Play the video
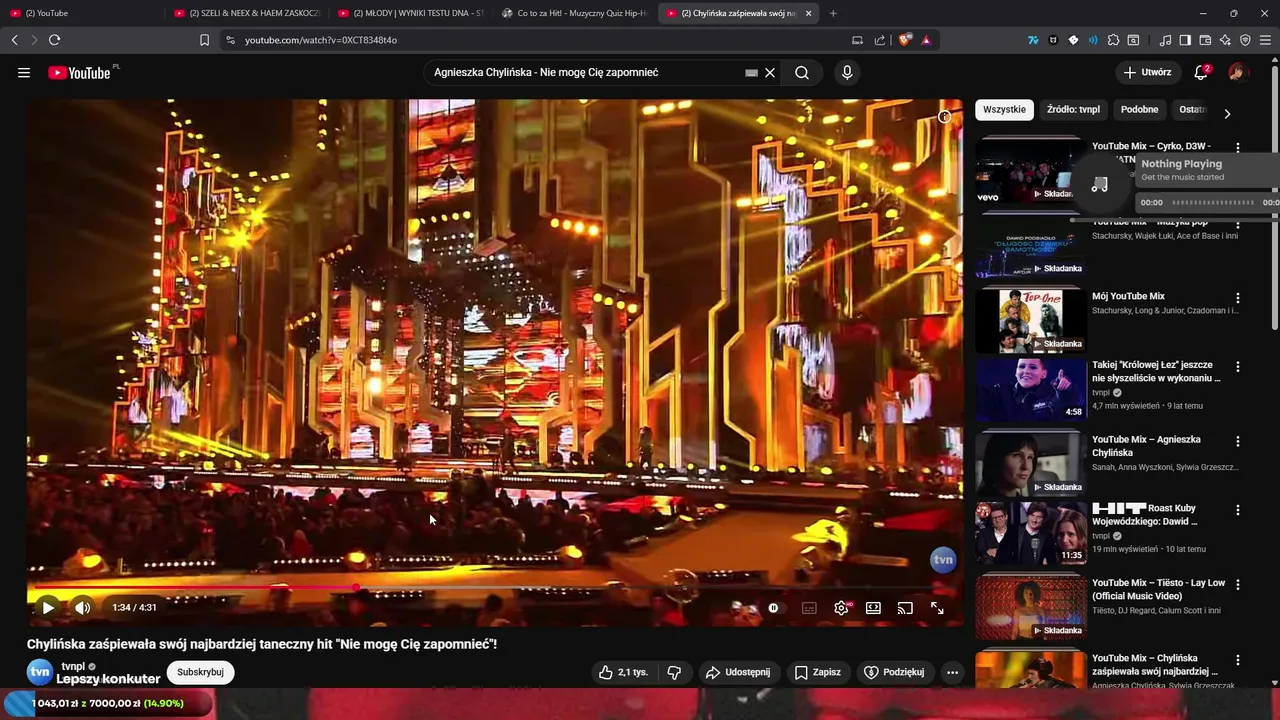1280x720 pixels. (x=47, y=607)
